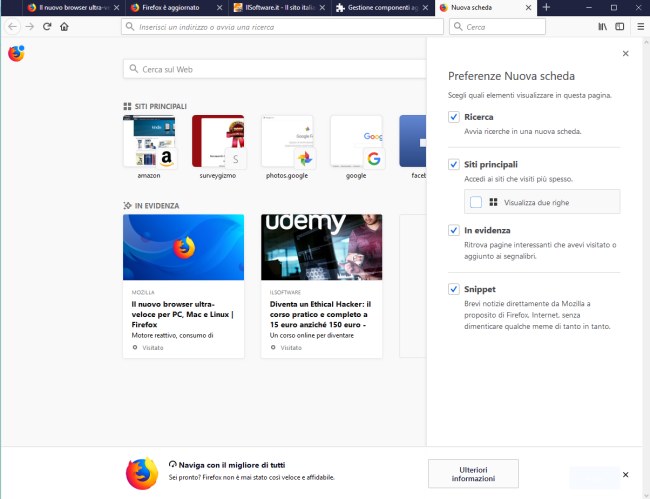Go back with the back arrow
This screenshot has width=650, height=499.
point(12,27)
